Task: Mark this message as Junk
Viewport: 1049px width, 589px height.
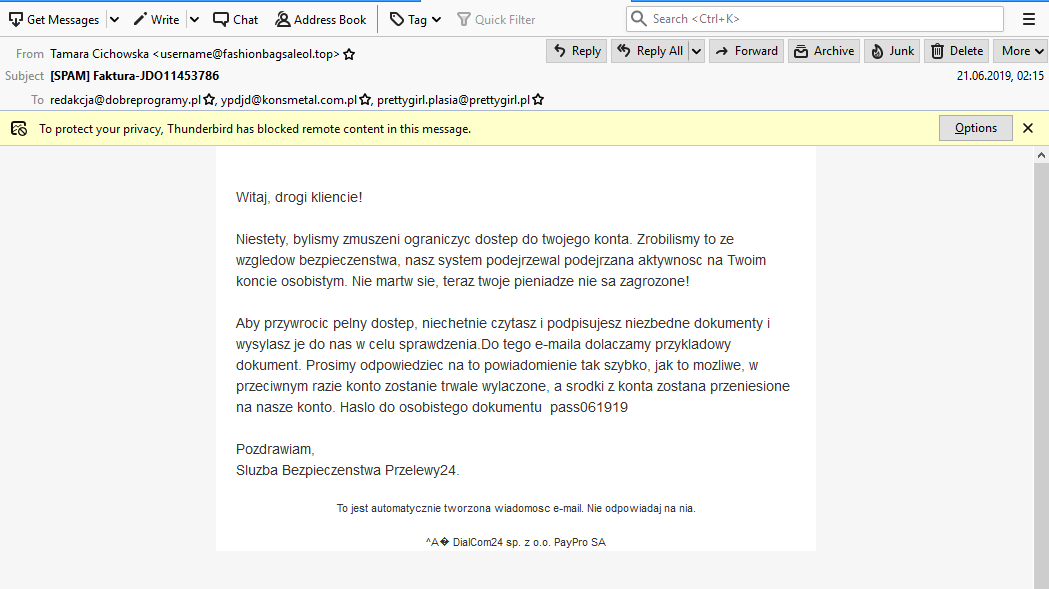Action: (x=891, y=50)
